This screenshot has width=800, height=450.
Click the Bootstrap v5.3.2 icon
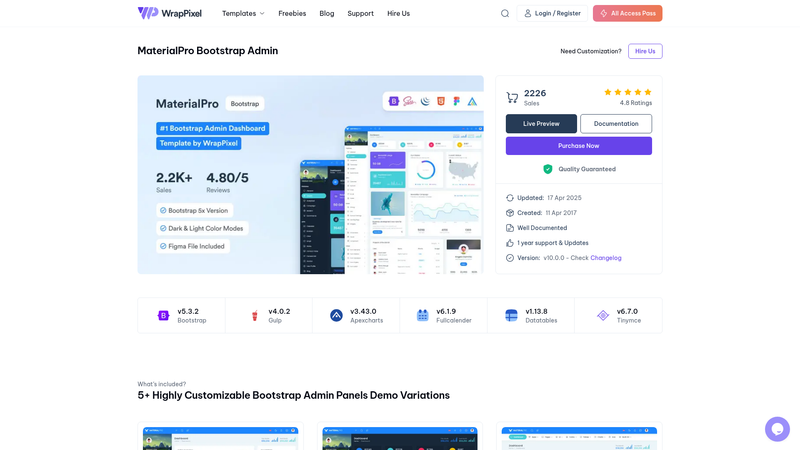[163, 315]
